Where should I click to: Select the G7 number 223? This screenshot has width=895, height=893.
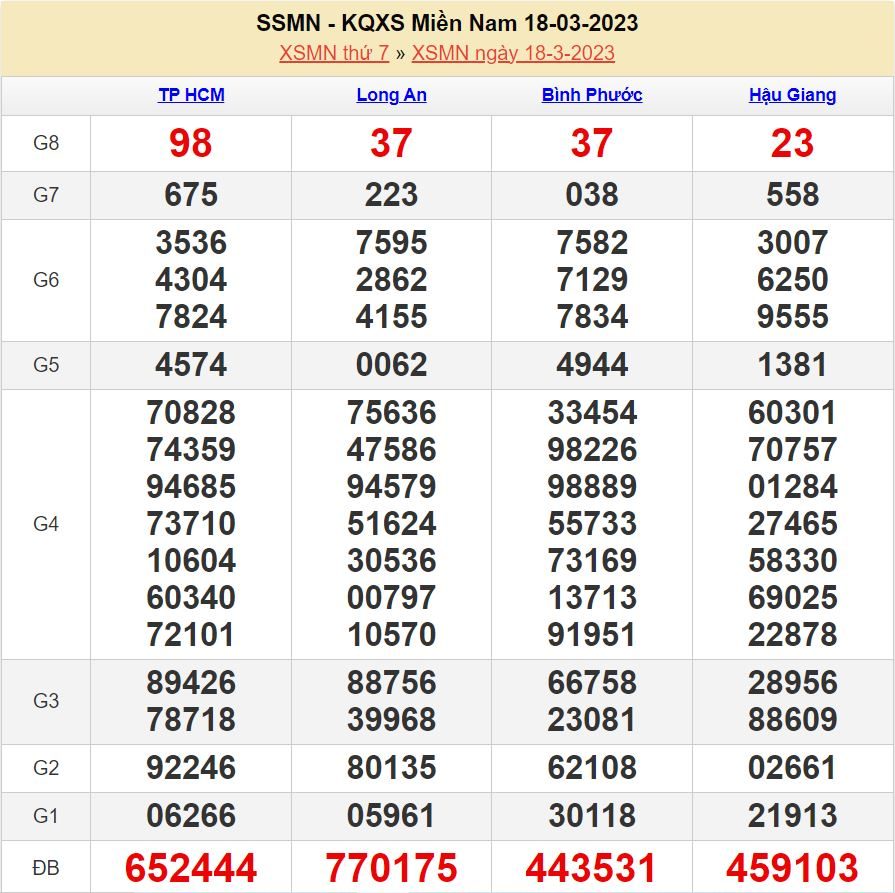point(392,195)
